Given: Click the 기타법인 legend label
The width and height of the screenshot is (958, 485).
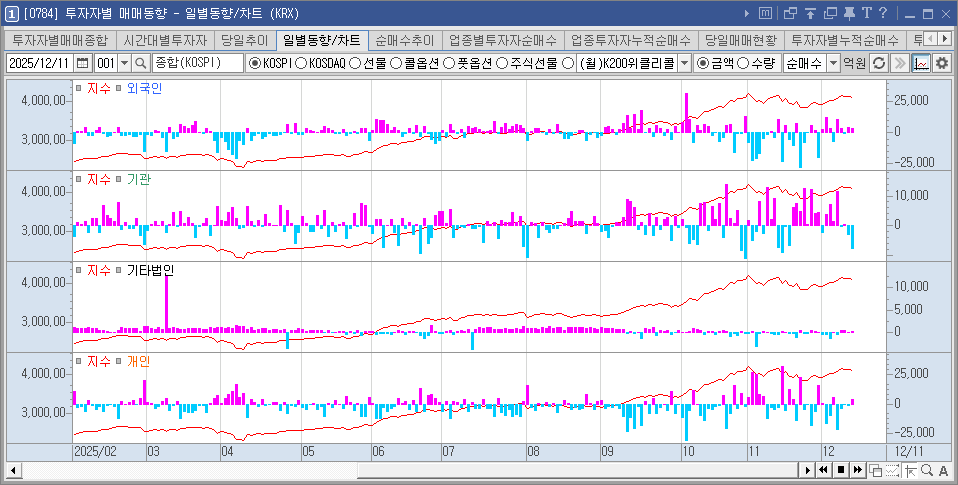Looking at the screenshot, I should [x=150, y=270].
